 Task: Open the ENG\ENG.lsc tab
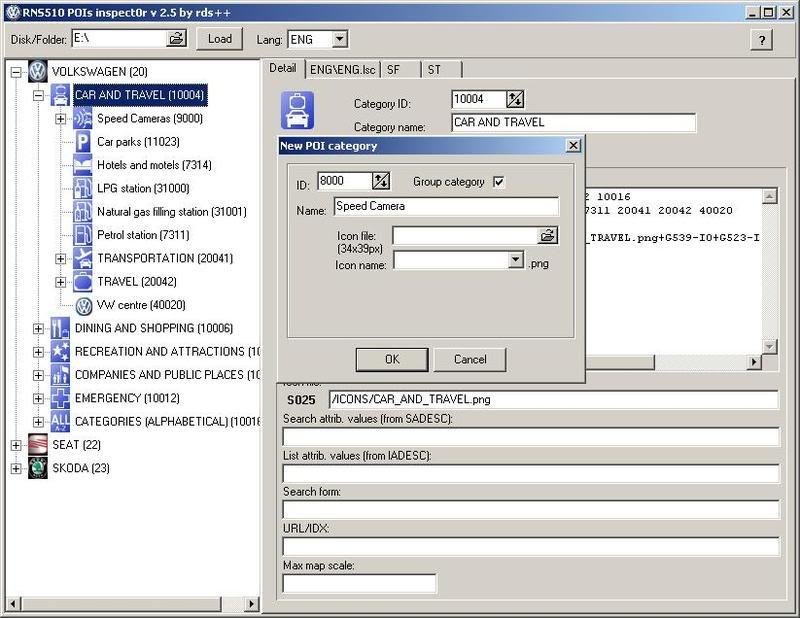343,70
